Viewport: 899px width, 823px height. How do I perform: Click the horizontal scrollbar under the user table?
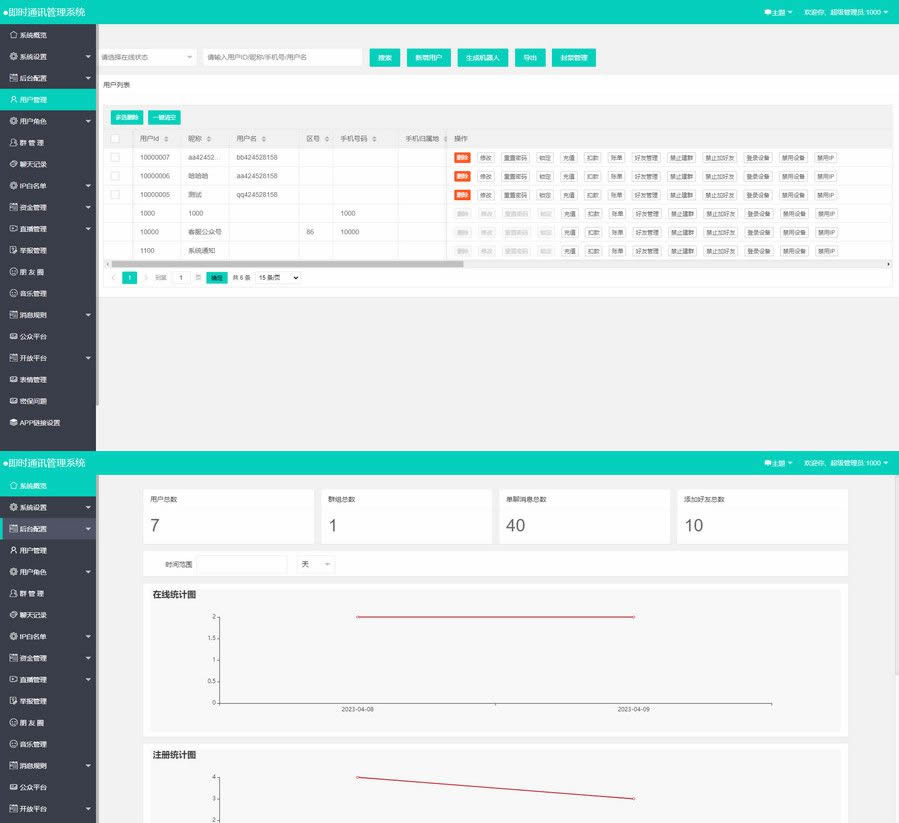pyautogui.click(x=287, y=264)
